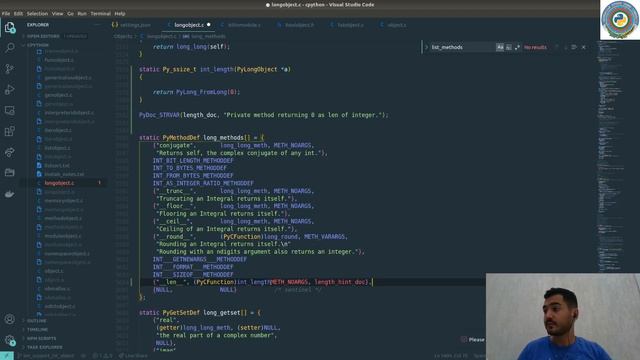
Task: Open the Help menu
Action: pyautogui.click(x=120, y=13)
